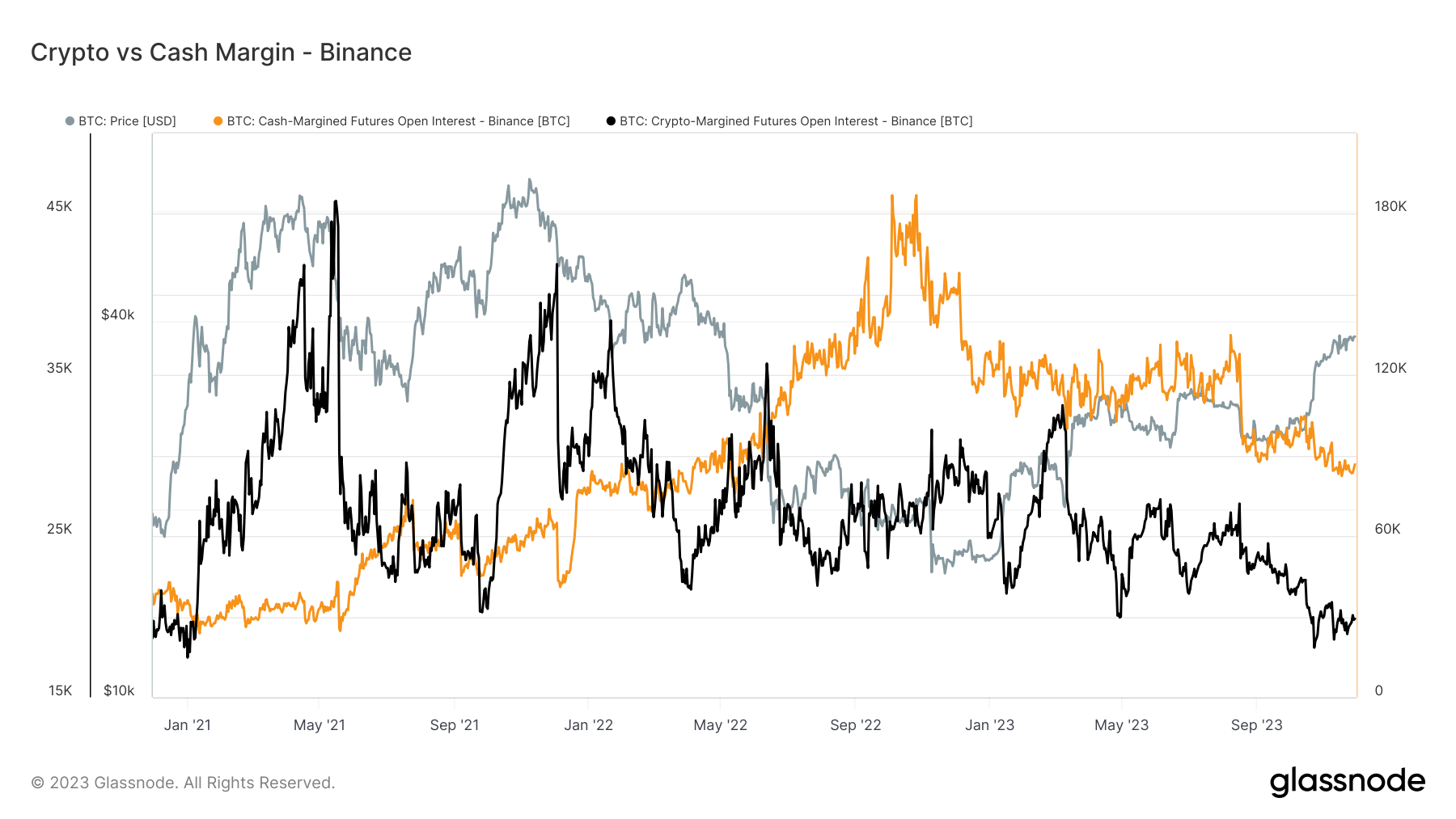This screenshot has width=1456, height=819.
Task: Toggle the Crypto-Margined Futures Open Interest label
Action: tap(796, 121)
